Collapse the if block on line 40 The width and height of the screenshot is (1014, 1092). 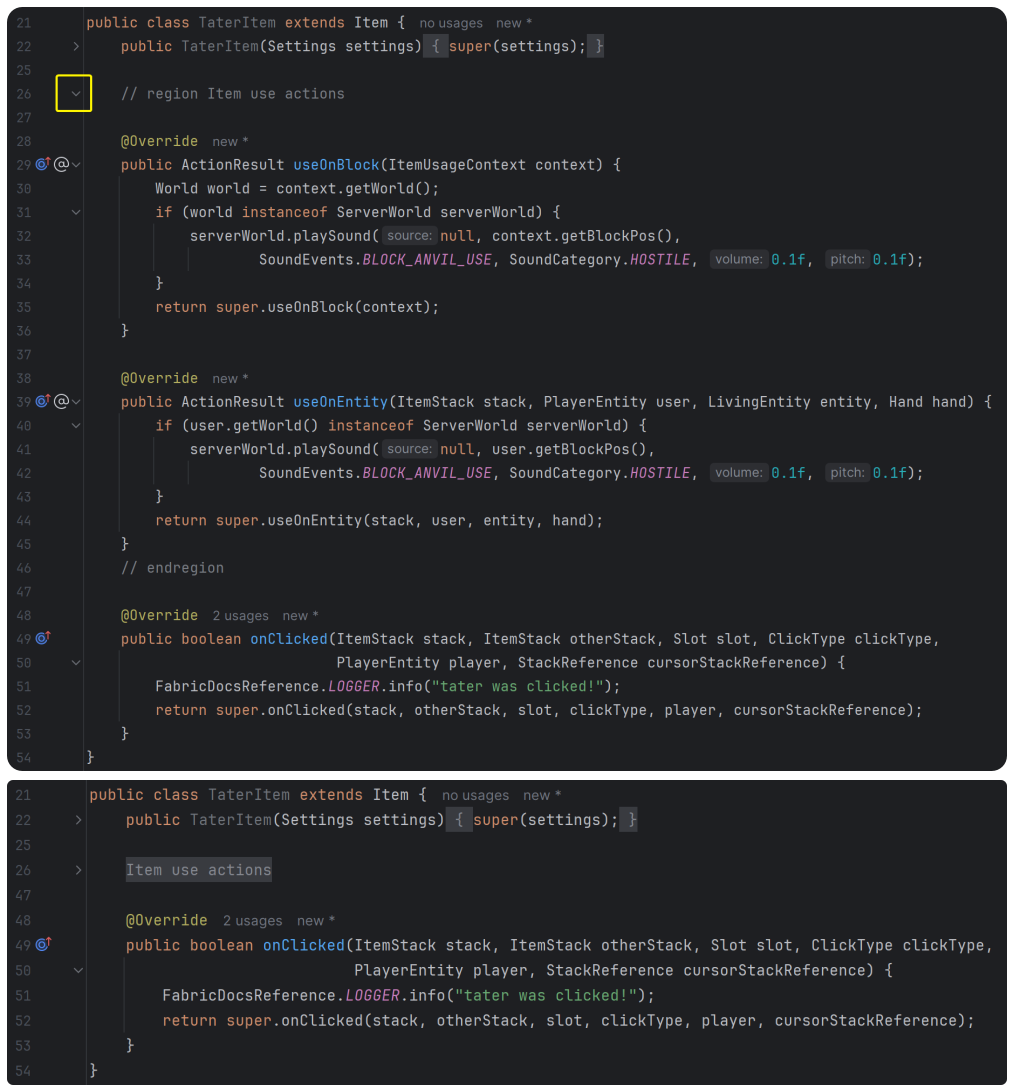pos(76,425)
